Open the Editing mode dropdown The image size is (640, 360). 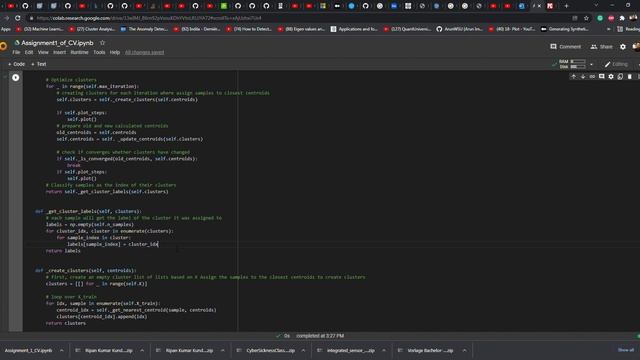617,64
